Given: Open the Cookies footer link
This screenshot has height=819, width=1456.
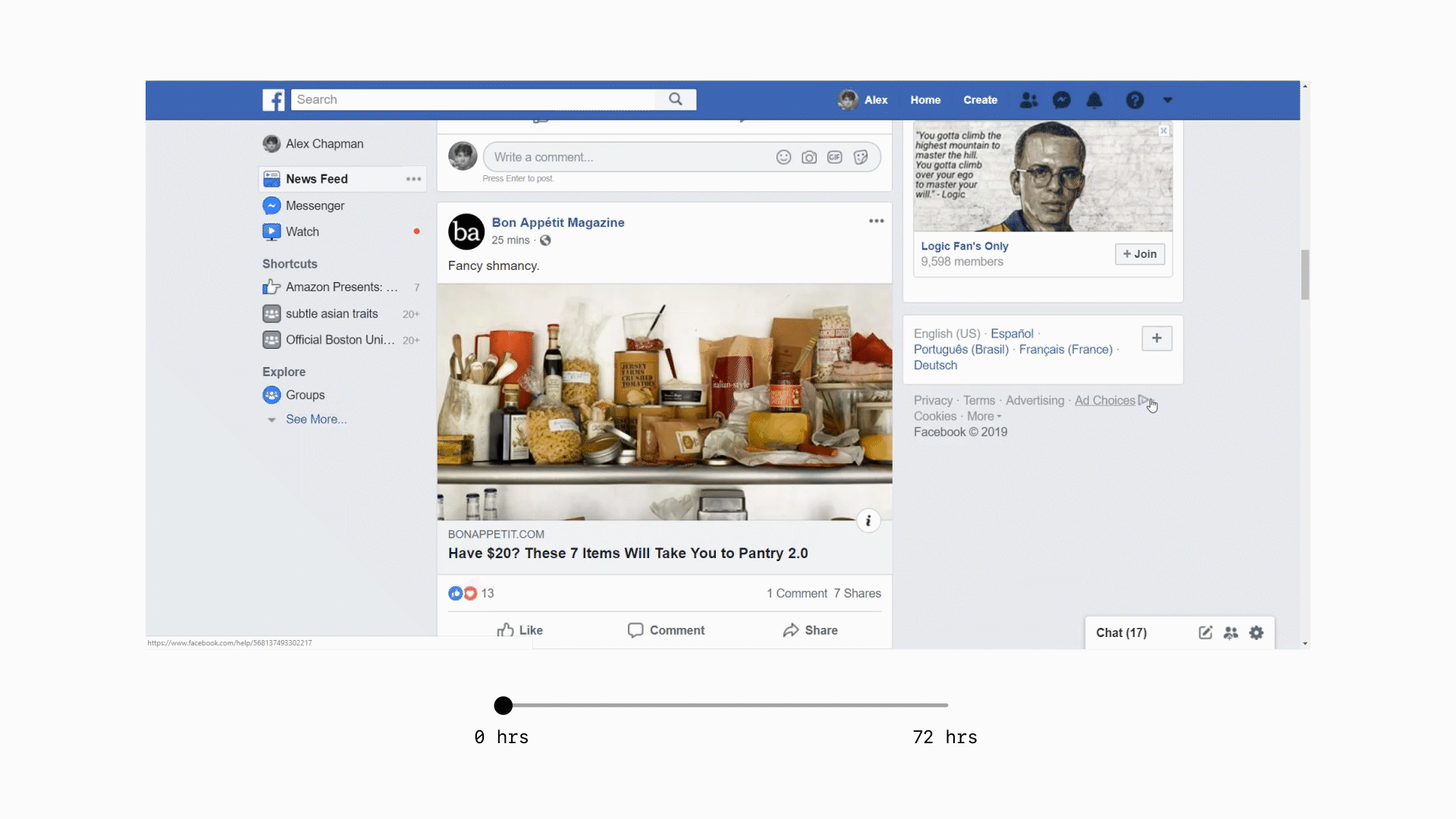Looking at the screenshot, I should [935, 416].
